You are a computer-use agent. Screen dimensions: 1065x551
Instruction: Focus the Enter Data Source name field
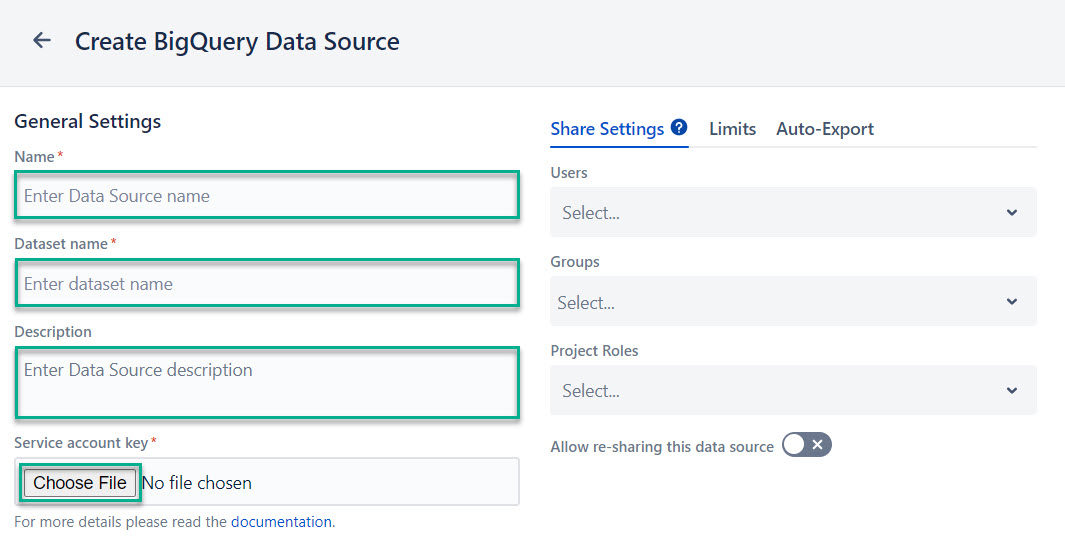click(267, 196)
